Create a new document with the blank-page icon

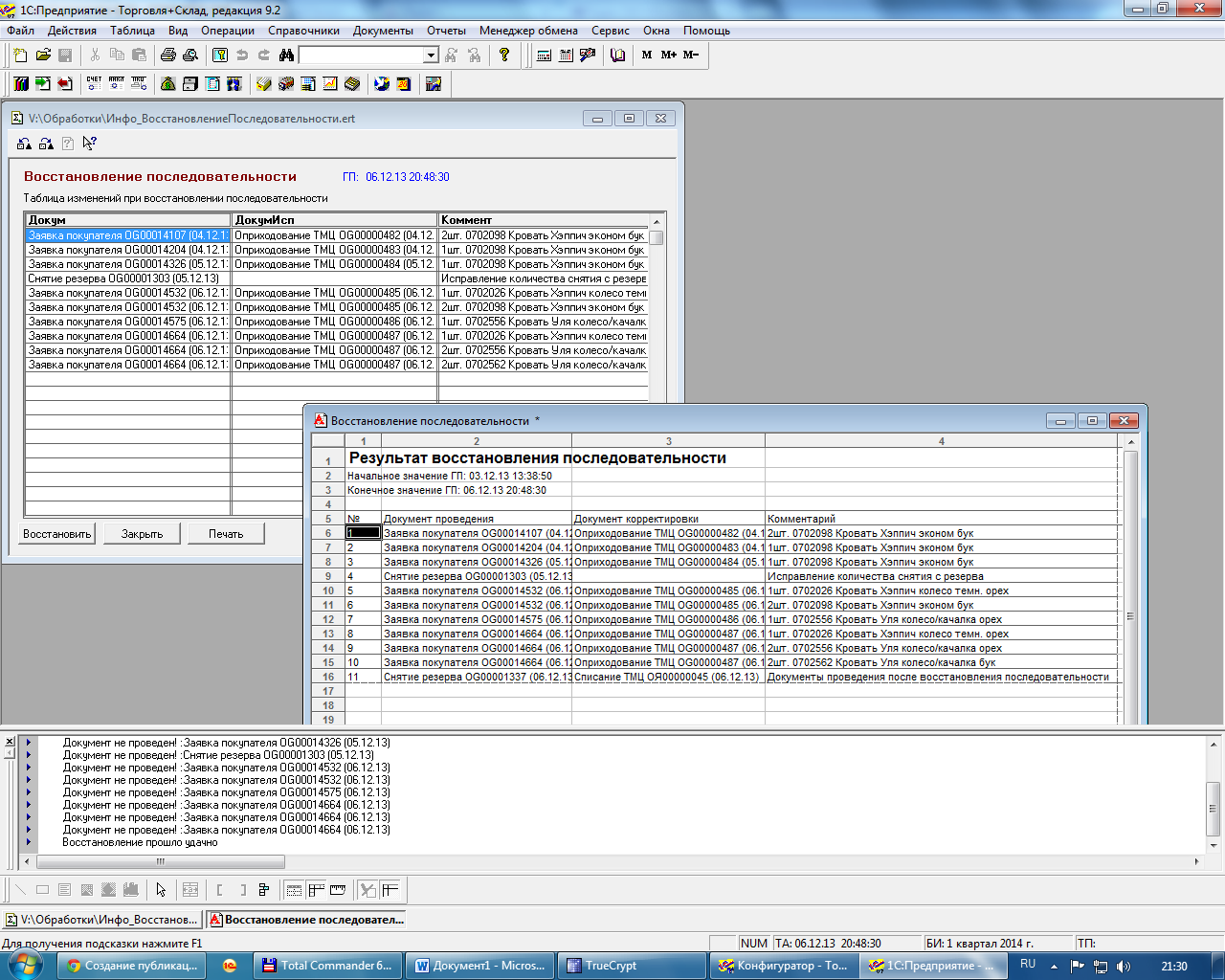[x=20, y=56]
